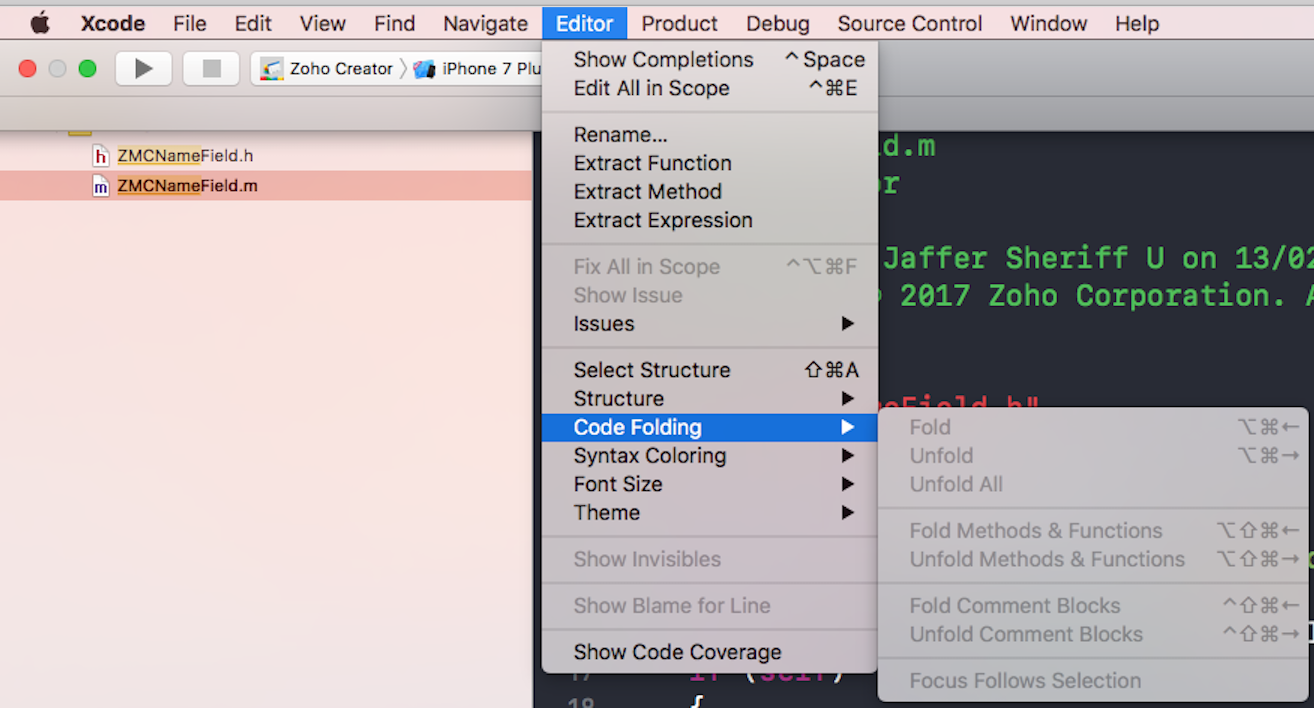Click the Run (play) button
The height and width of the screenshot is (708, 1314).
(x=144, y=69)
